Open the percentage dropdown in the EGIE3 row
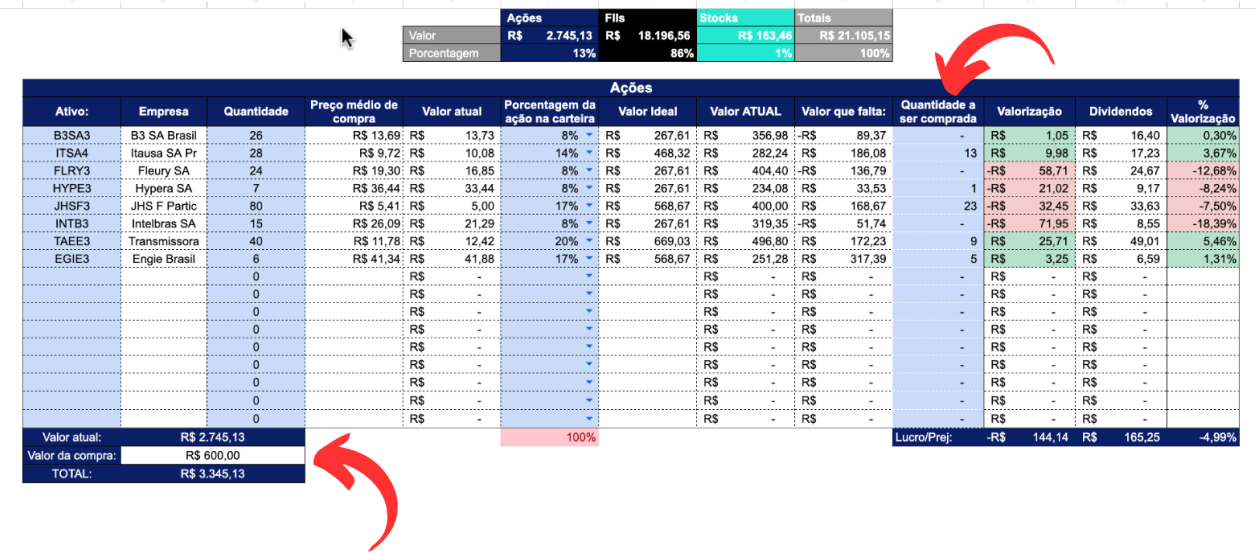The image size is (1256, 553). click(589, 259)
